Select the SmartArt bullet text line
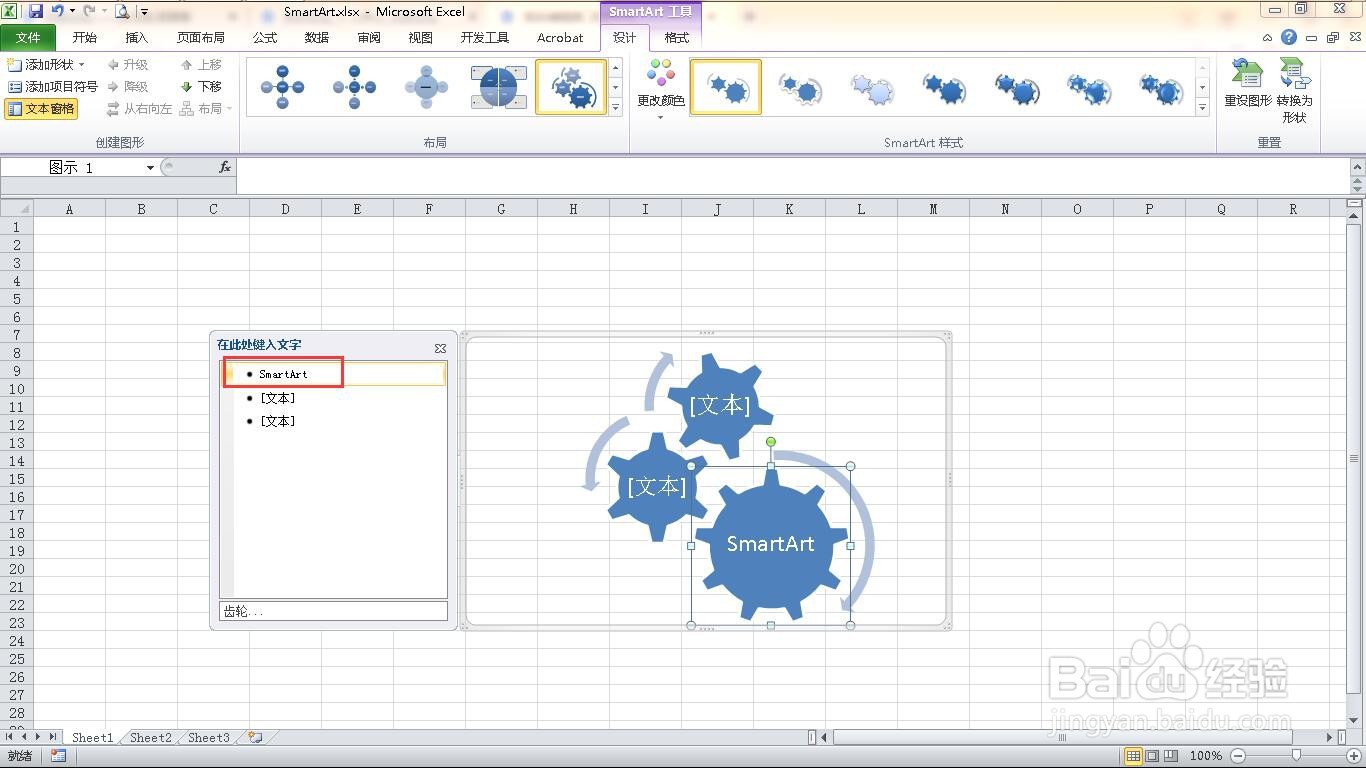 [x=334, y=374]
